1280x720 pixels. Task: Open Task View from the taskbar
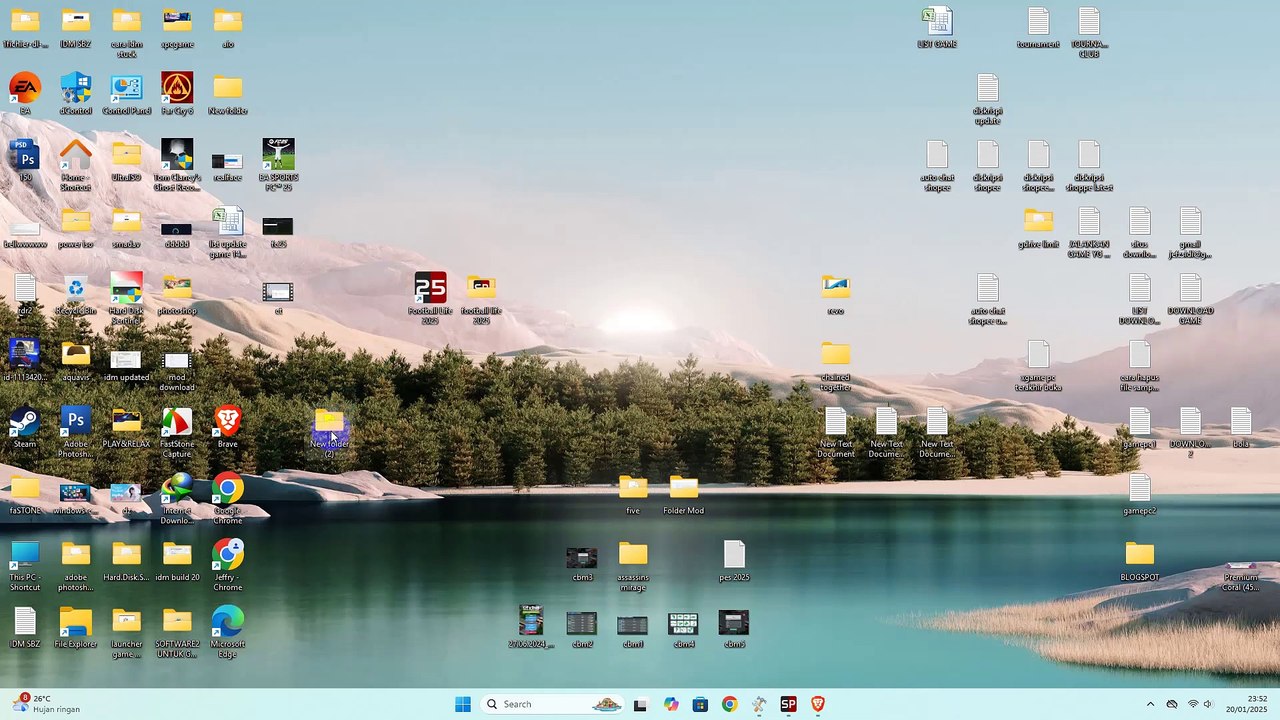[x=641, y=704]
